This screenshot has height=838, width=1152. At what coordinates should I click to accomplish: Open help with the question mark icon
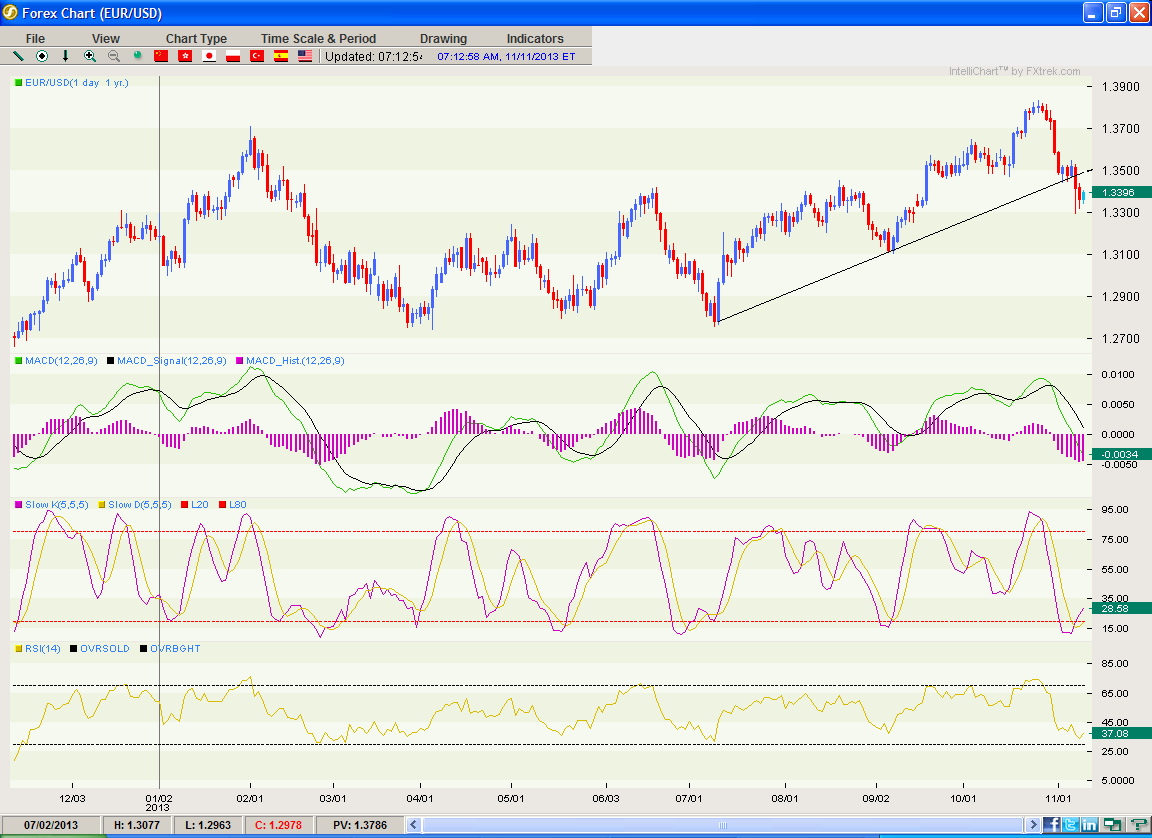click(1138, 825)
